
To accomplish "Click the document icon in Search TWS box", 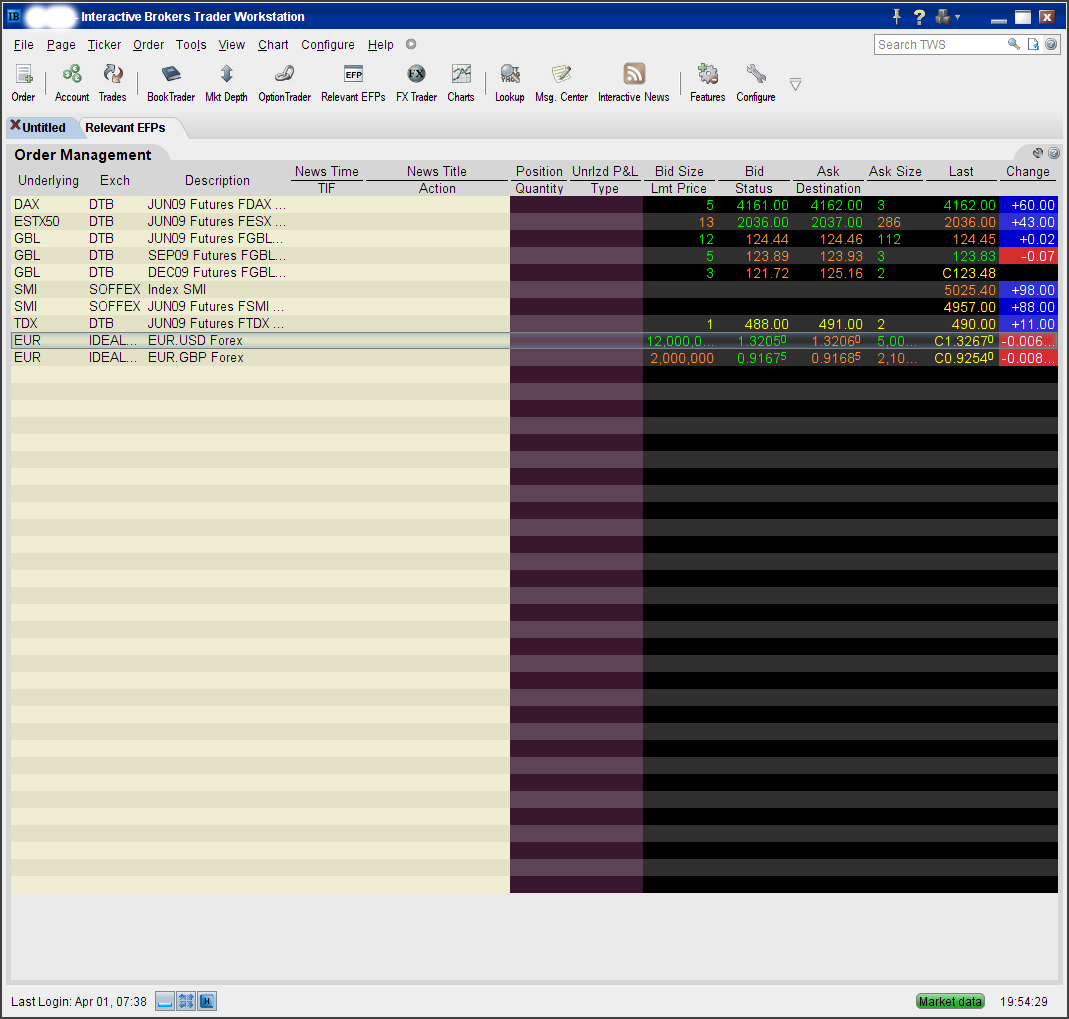I will (x=1033, y=44).
